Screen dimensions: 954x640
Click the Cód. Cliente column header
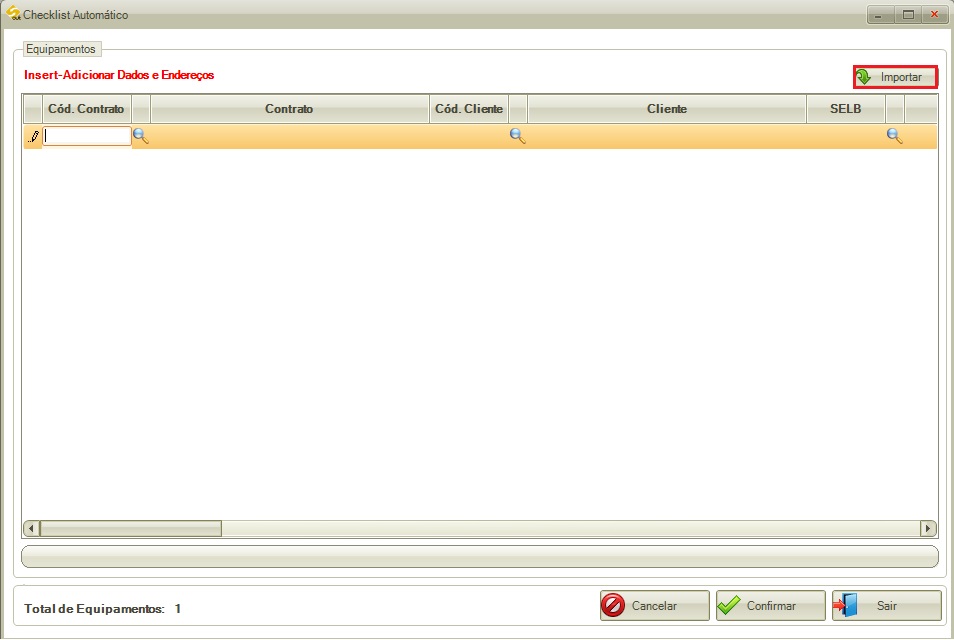469,109
